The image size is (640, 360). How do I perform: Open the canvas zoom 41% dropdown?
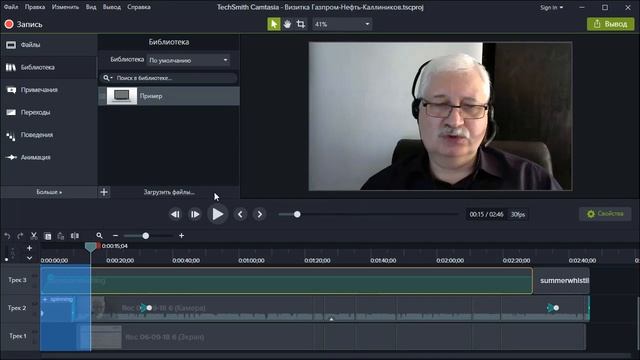click(x=342, y=24)
